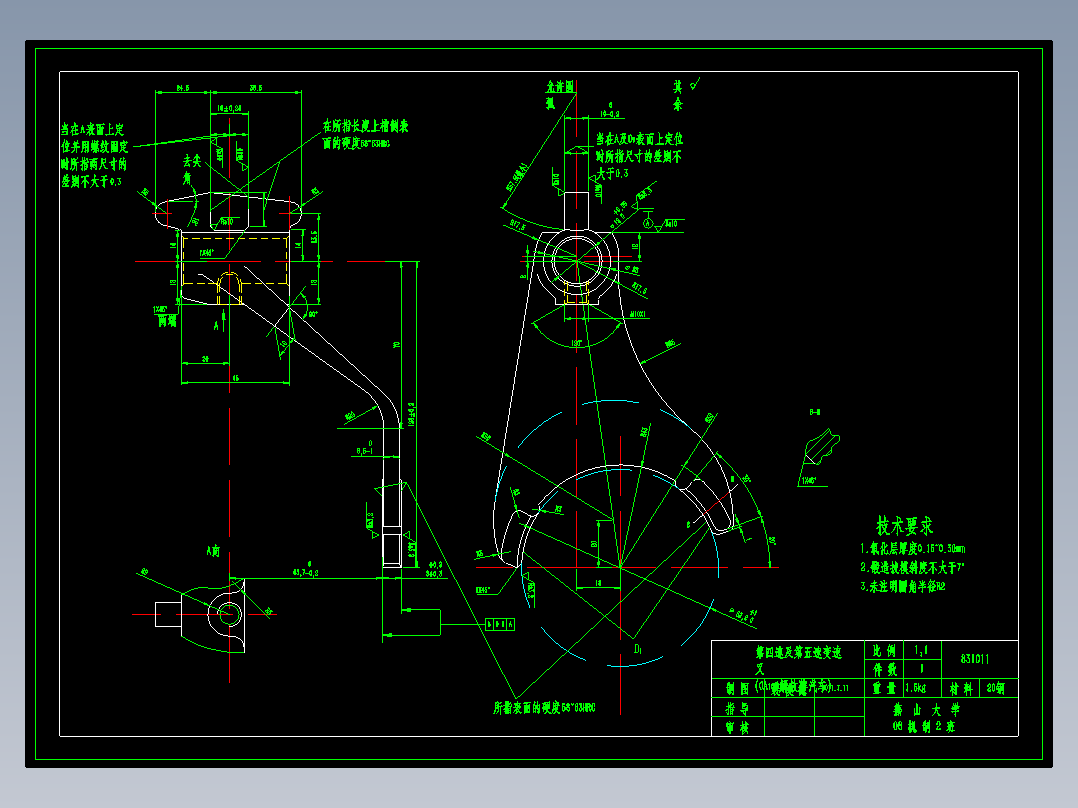Pick the 重量 title block label
The image size is (1078, 808).
point(884,688)
